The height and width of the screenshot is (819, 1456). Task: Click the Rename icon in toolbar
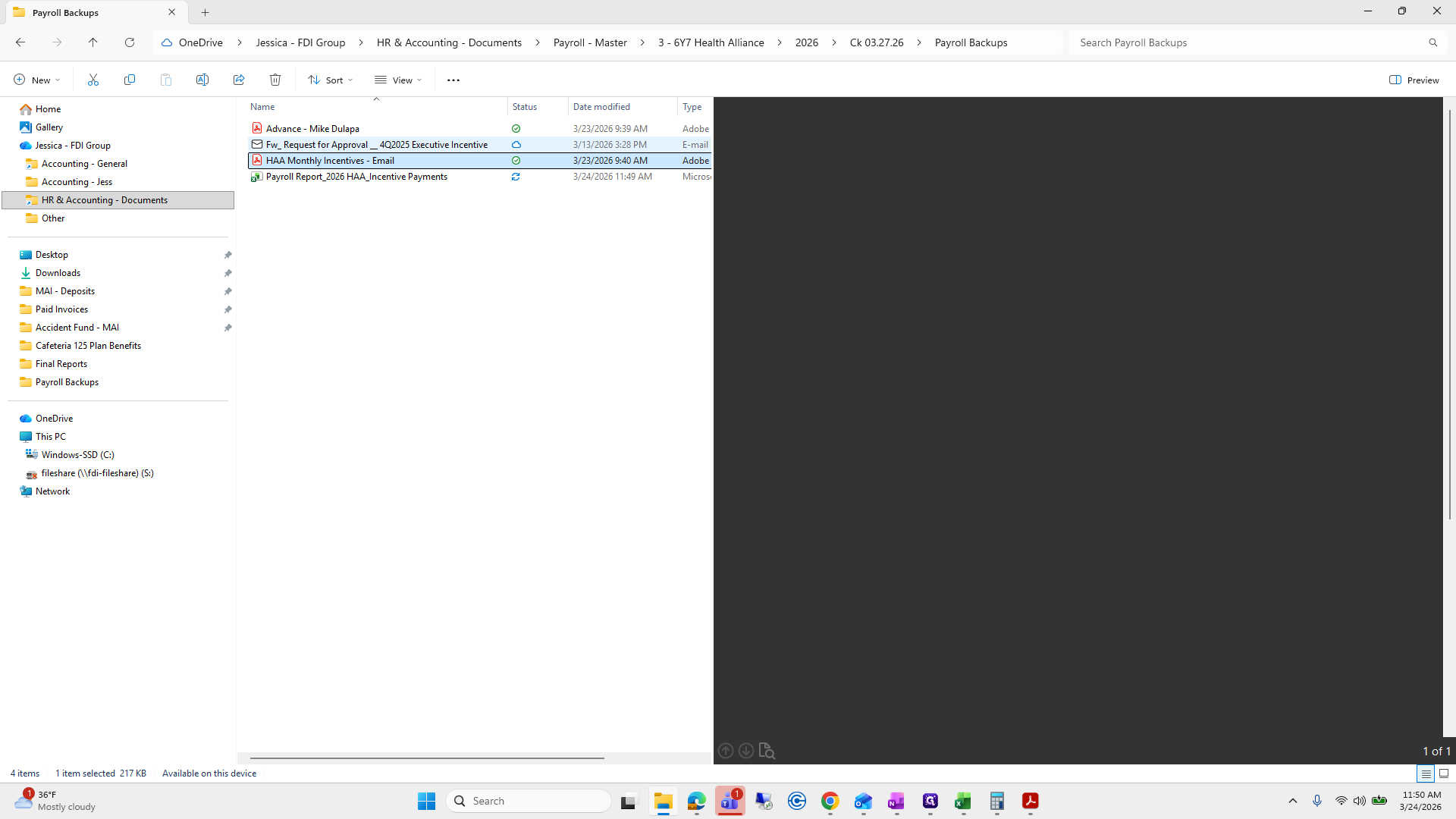click(202, 80)
